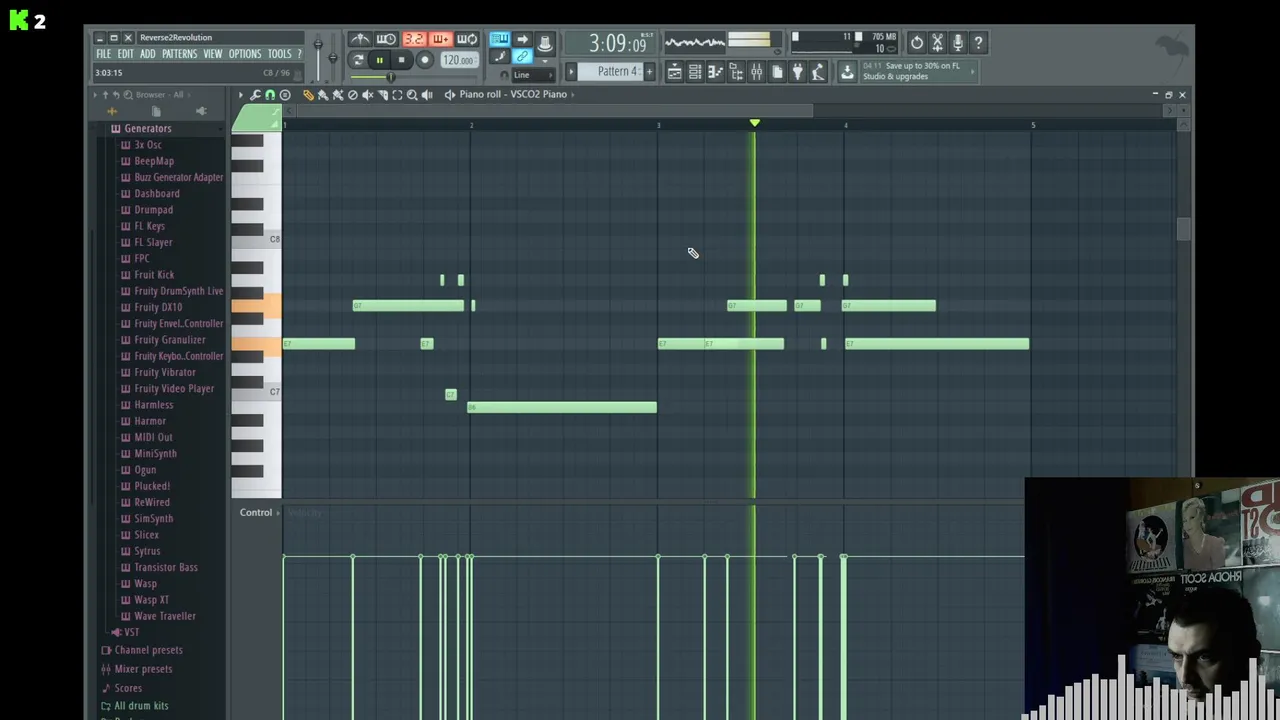Activate the Zoom tool in piano roll

click(411, 94)
